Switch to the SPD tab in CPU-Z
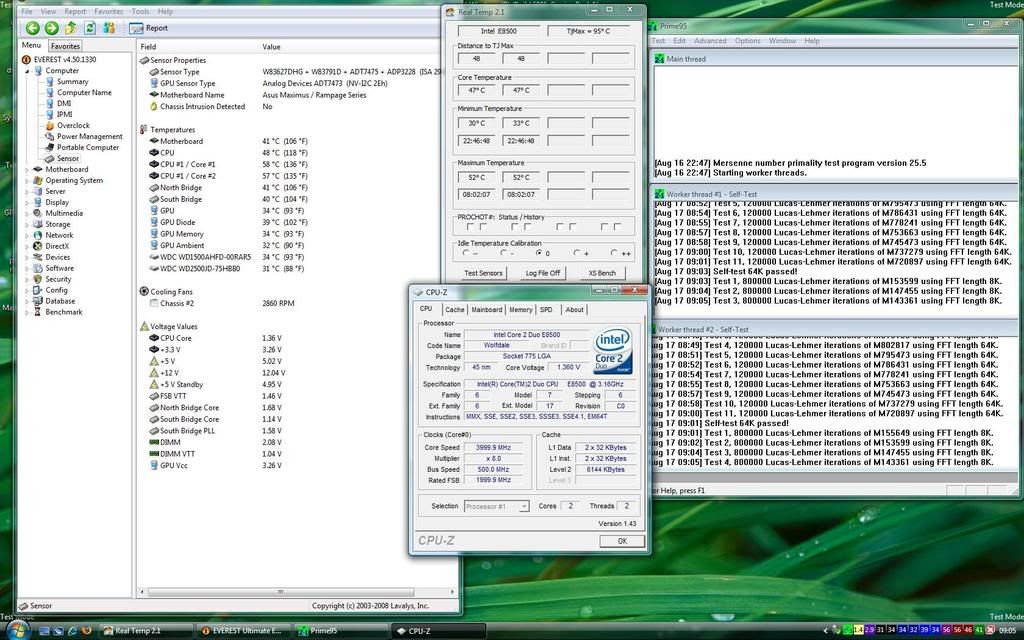 click(x=546, y=310)
